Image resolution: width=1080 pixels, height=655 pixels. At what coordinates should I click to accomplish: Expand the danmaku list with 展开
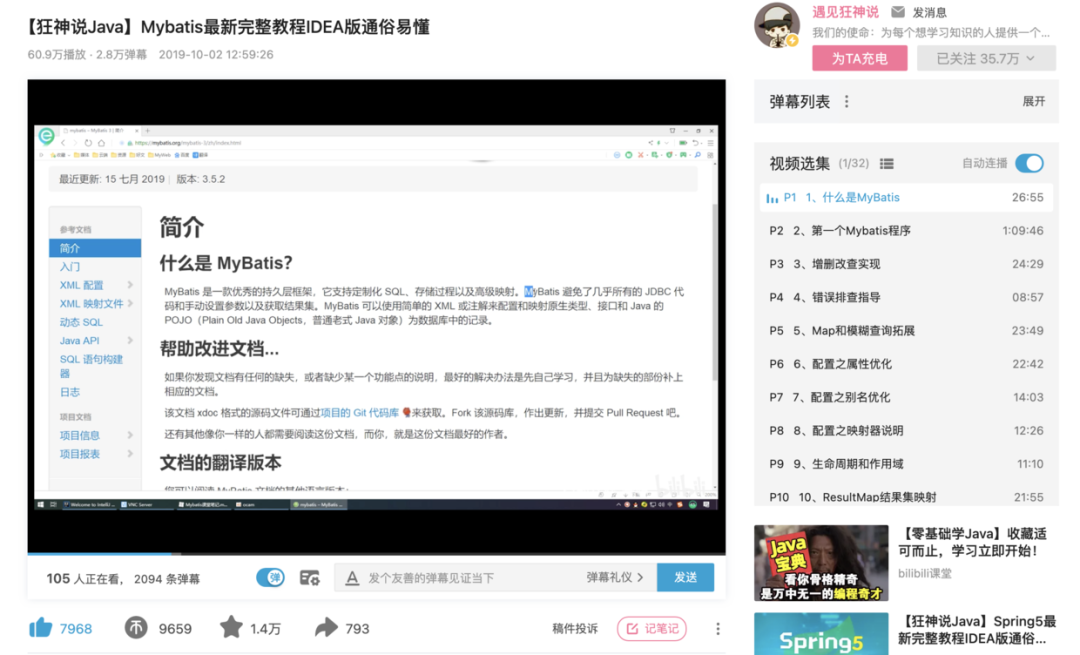(1034, 101)
